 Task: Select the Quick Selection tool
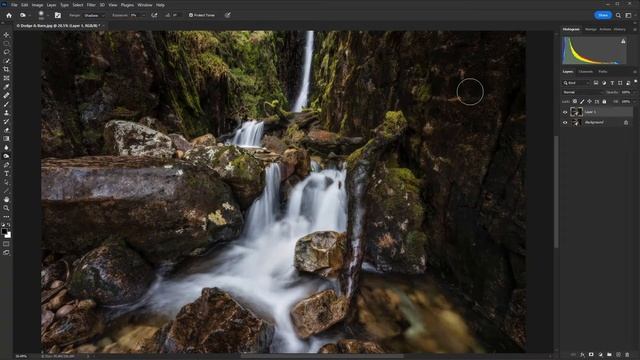(6, 61)
